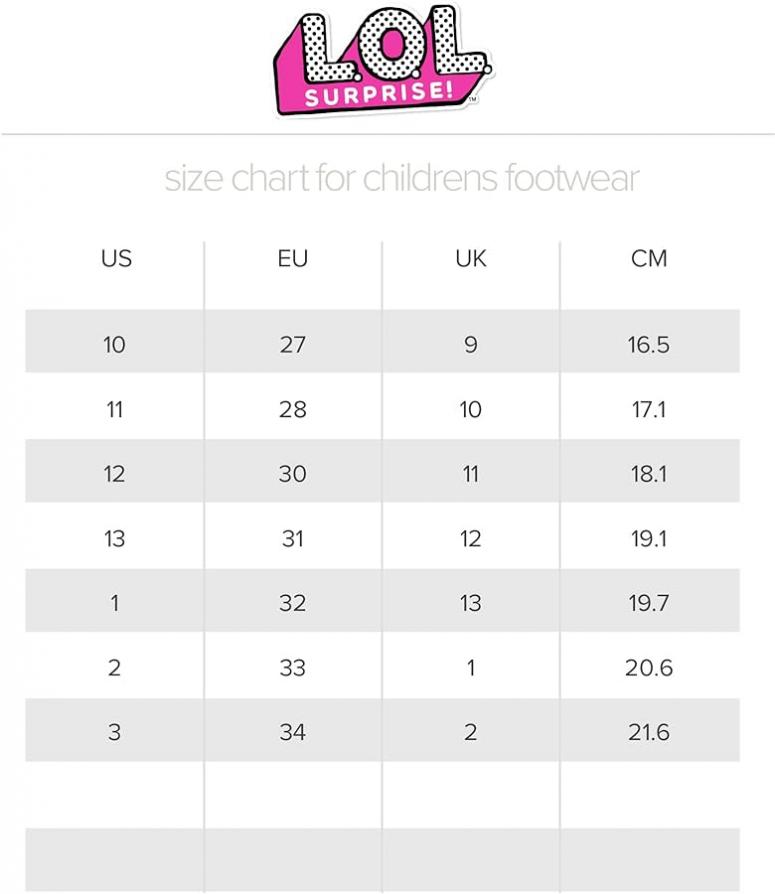Click the 21.6 CM cell

649,732
